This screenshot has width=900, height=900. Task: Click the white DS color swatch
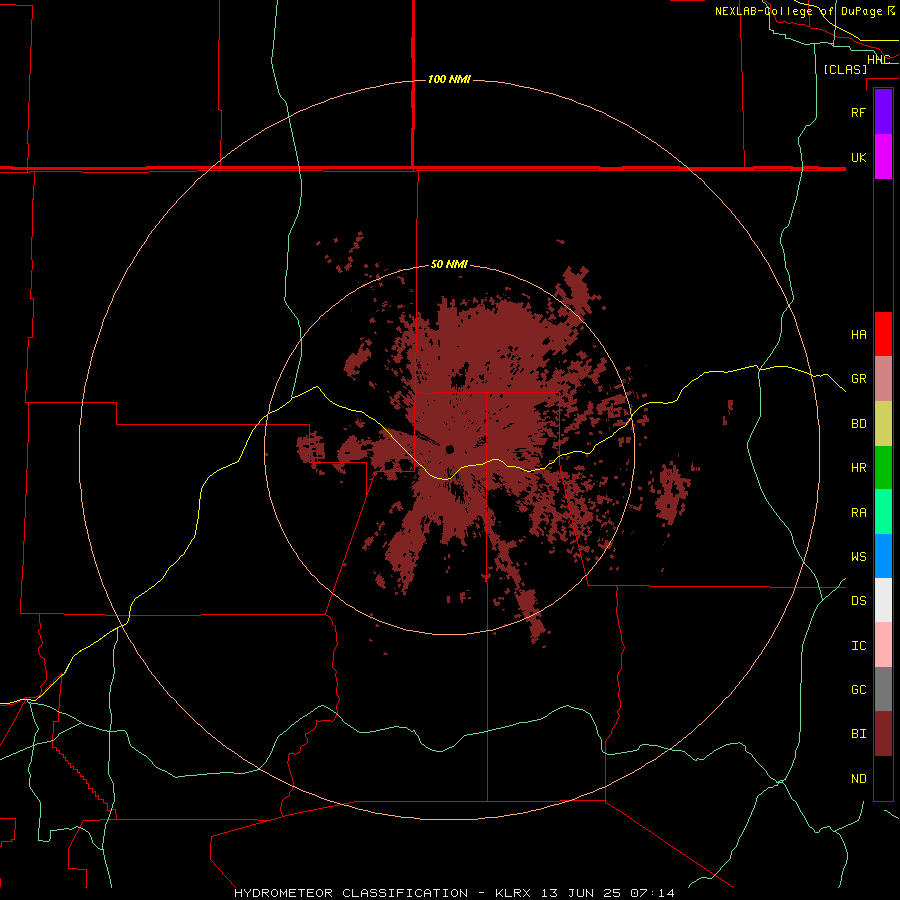click(883, 600)
